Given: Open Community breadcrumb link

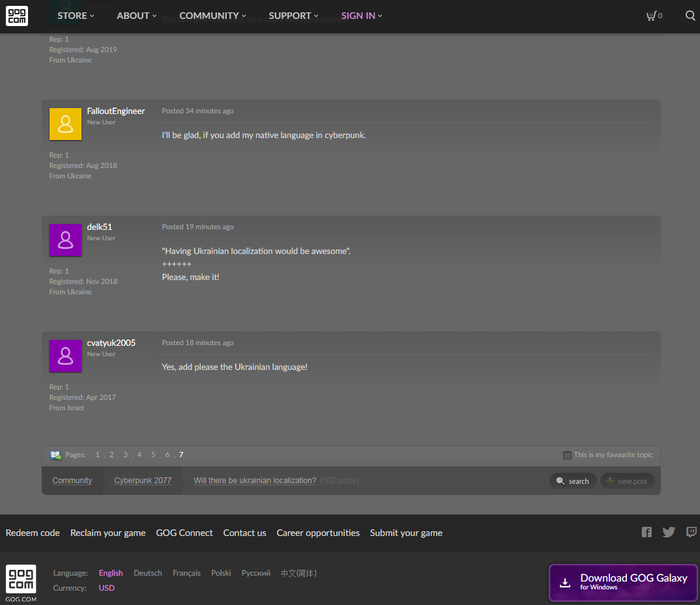Looking at the screenshot, I should (x=72, y=480).
